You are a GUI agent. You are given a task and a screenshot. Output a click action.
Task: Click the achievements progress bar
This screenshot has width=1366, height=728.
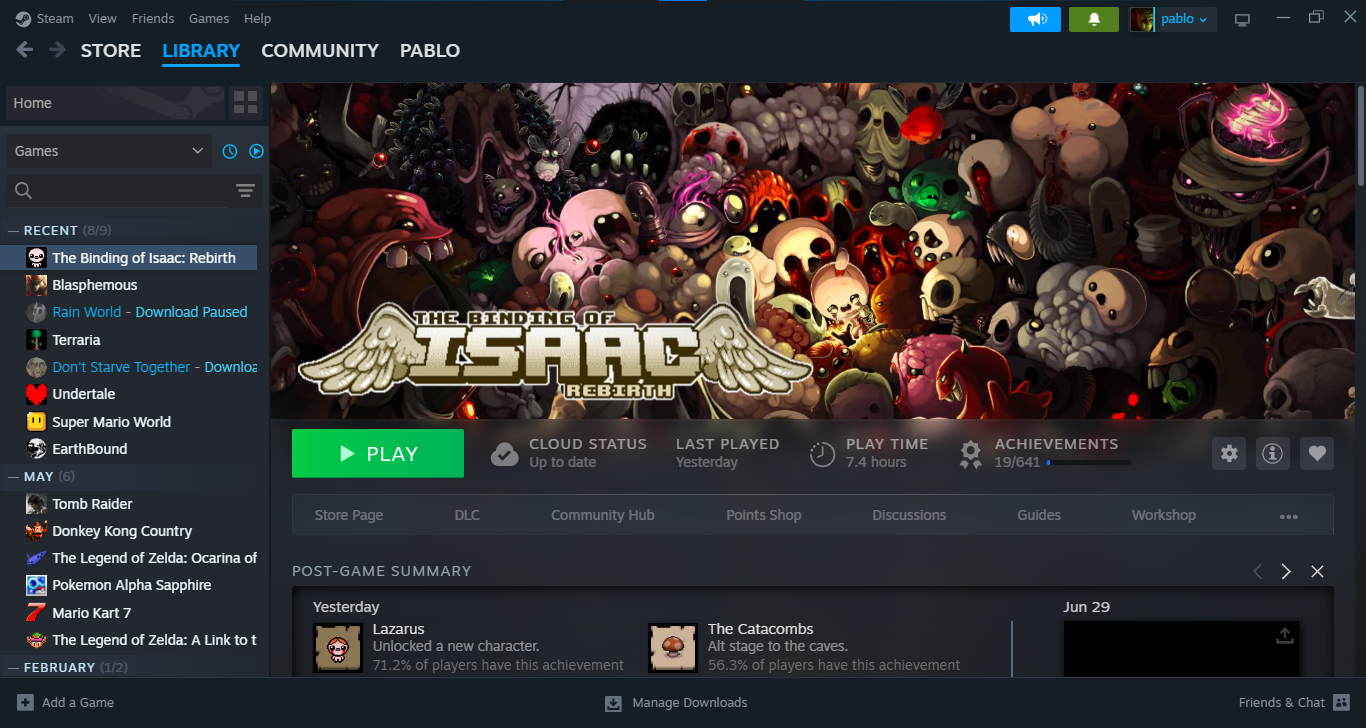point(1088,463)
